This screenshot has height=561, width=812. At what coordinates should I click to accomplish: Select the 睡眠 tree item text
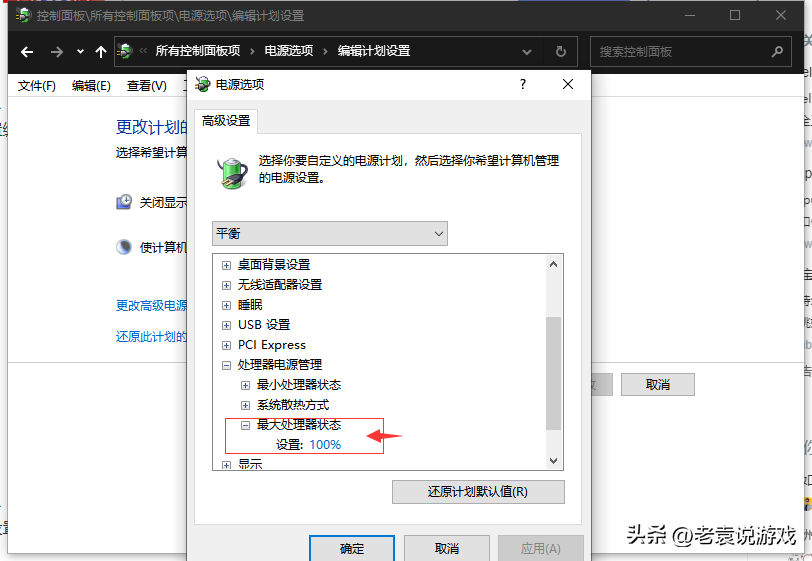click(x=250, y=305)
